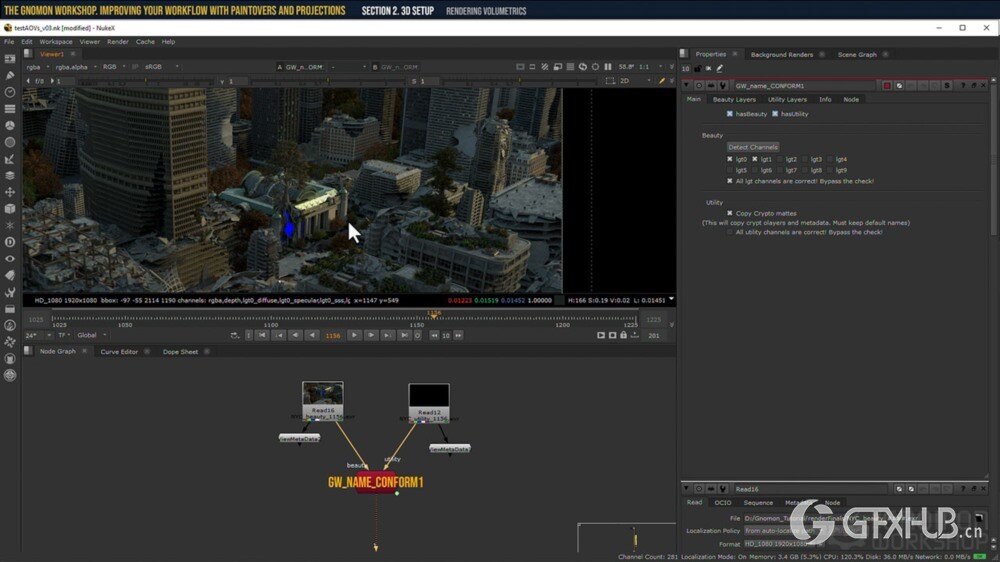
Task: Click the S icon on GW_name_CONFORM1 header
Action: [x=947, y=85]
